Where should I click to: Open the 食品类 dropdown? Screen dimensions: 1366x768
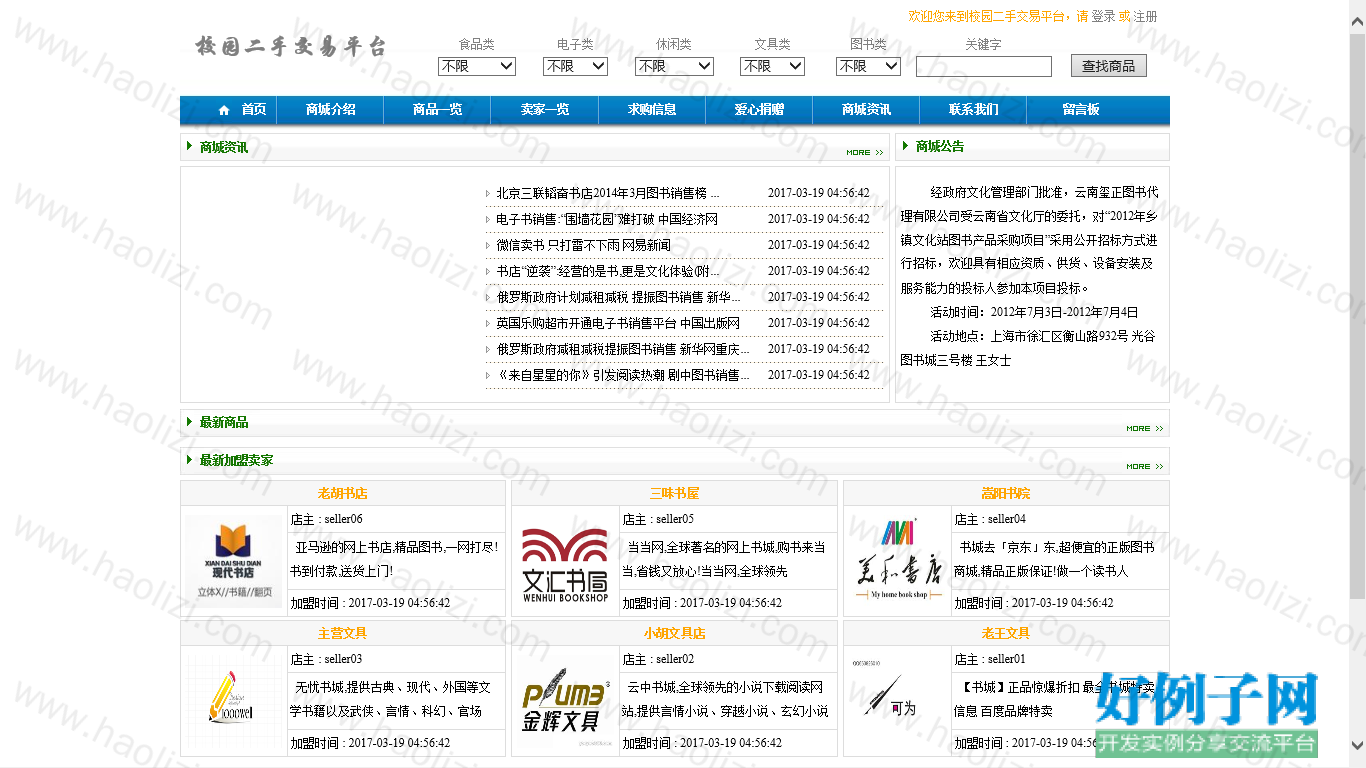pos(477,66)
